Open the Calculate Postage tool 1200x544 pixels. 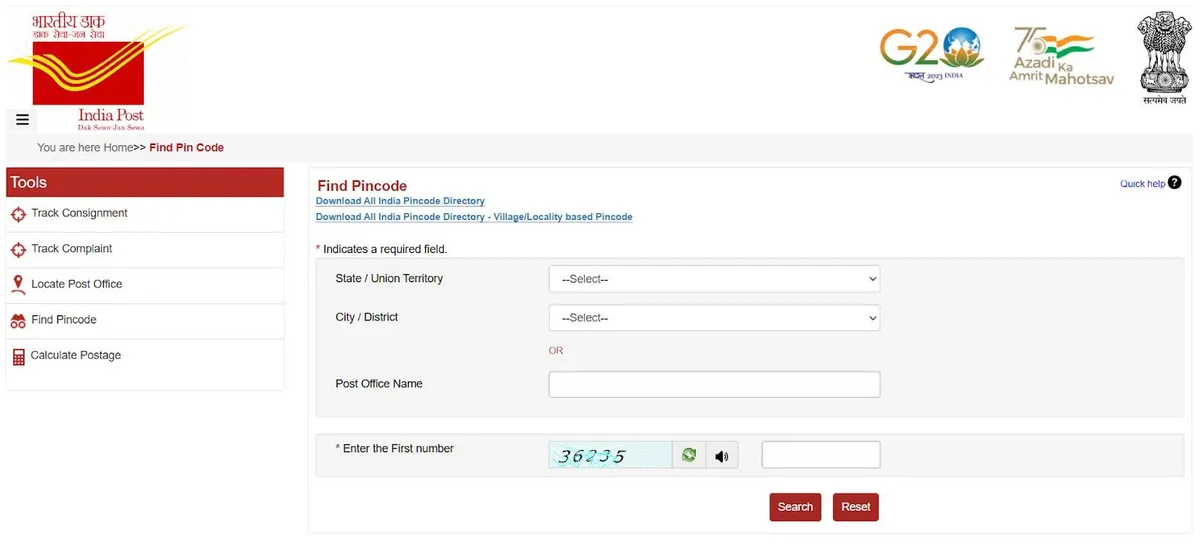click(x=75, y=356)
